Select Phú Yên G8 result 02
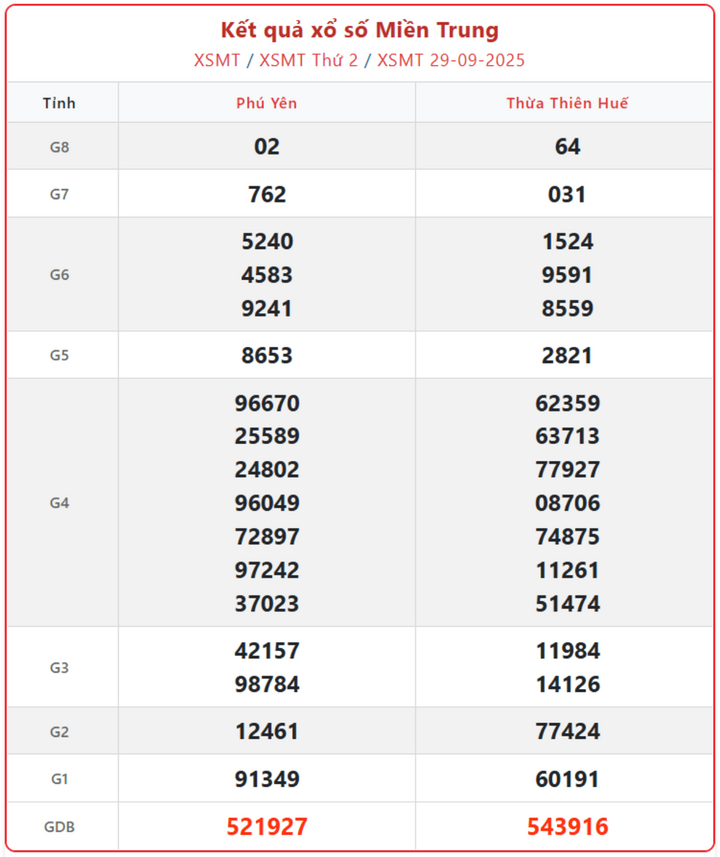Image resolution: width=720 pixels, height=857 pixels. [267, 147]
